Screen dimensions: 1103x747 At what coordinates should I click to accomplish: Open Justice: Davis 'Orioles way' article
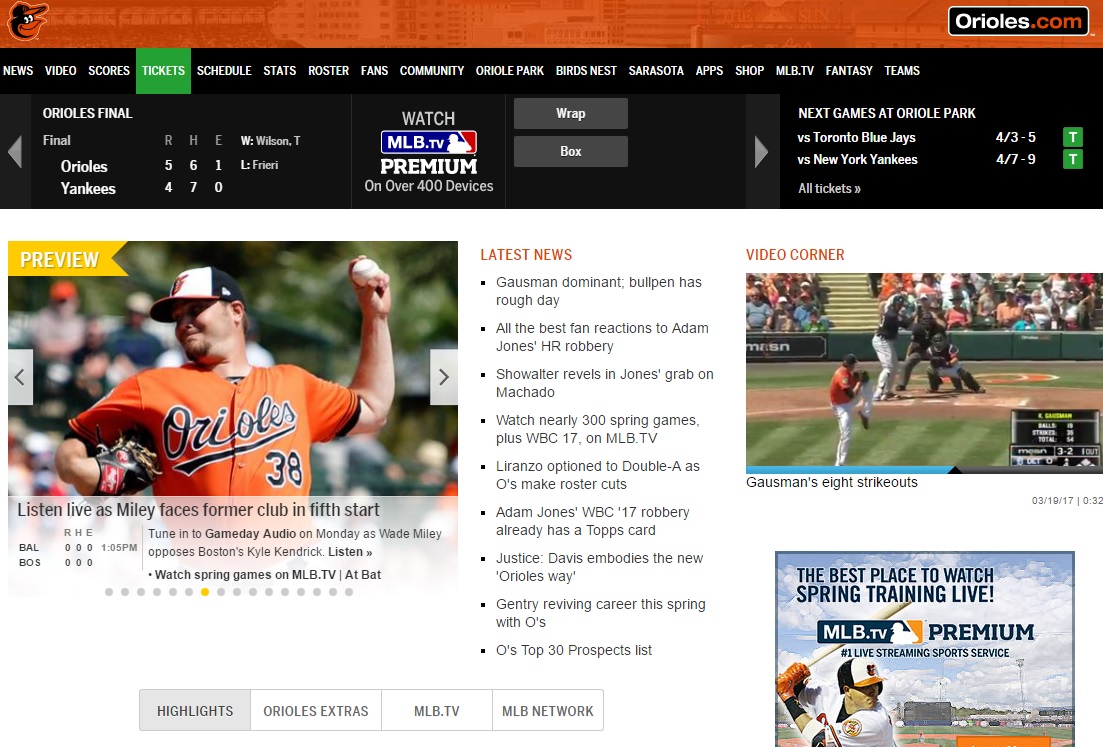[599, 567]
